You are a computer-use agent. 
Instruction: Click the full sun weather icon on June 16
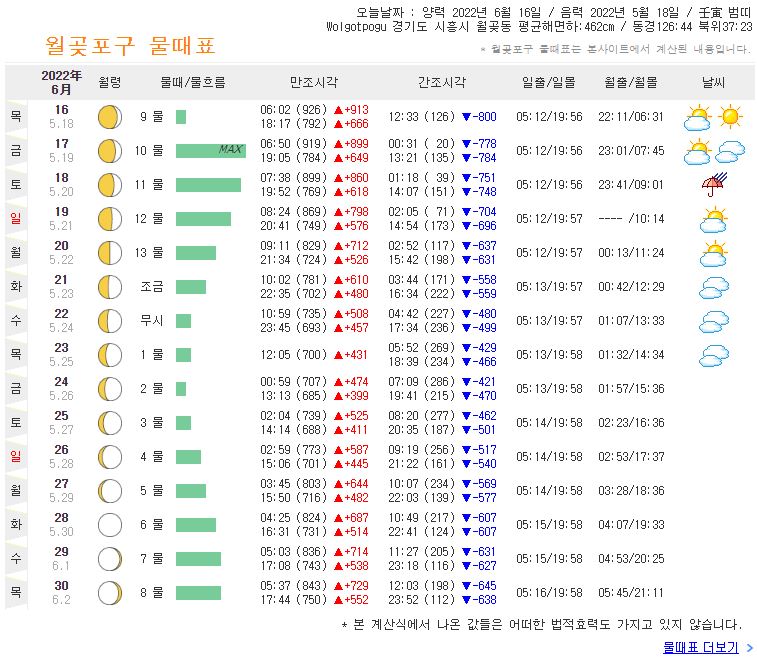click(730, 116)
